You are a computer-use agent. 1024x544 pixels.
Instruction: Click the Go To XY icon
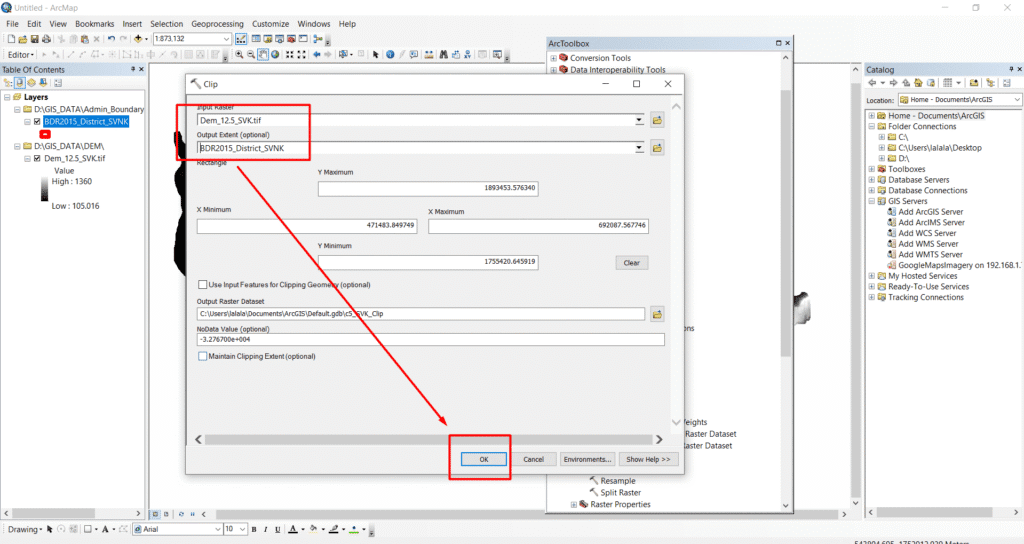point(468,55)
